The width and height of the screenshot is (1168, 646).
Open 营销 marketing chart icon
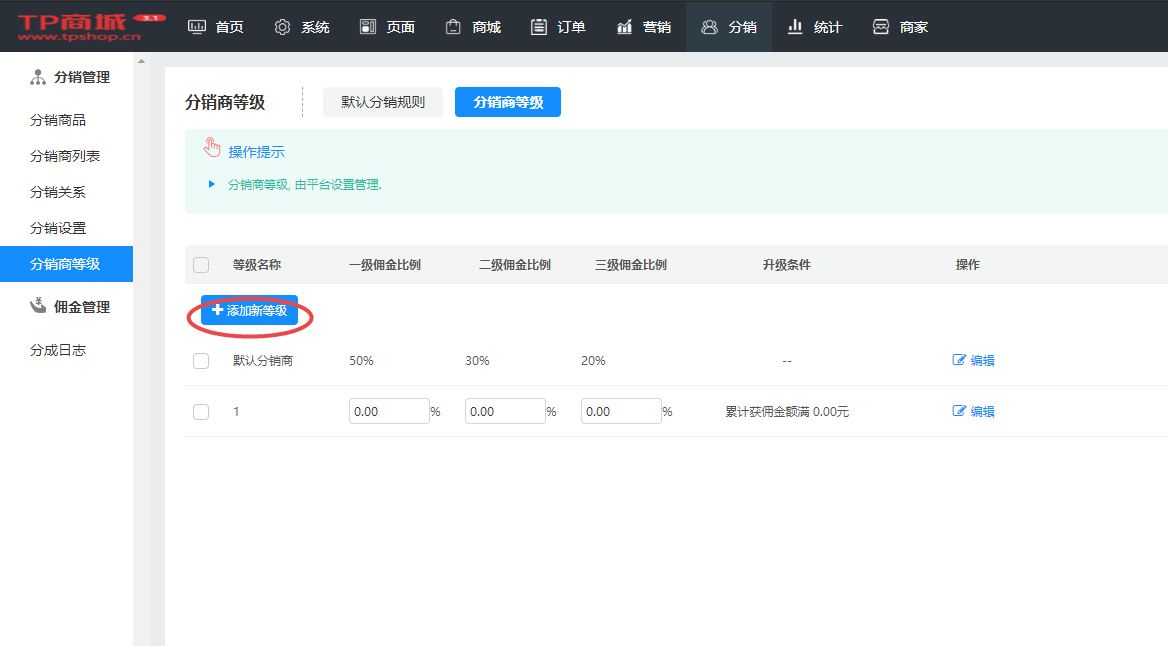[625, 27]
